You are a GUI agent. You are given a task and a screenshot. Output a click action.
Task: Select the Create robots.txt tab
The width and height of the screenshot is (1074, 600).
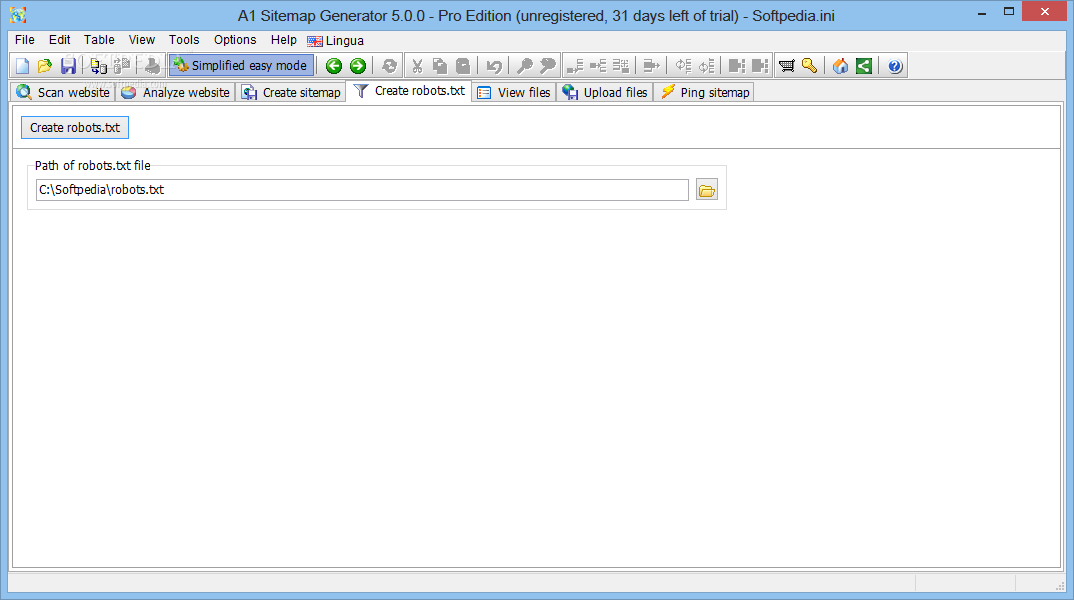(409, 90)
